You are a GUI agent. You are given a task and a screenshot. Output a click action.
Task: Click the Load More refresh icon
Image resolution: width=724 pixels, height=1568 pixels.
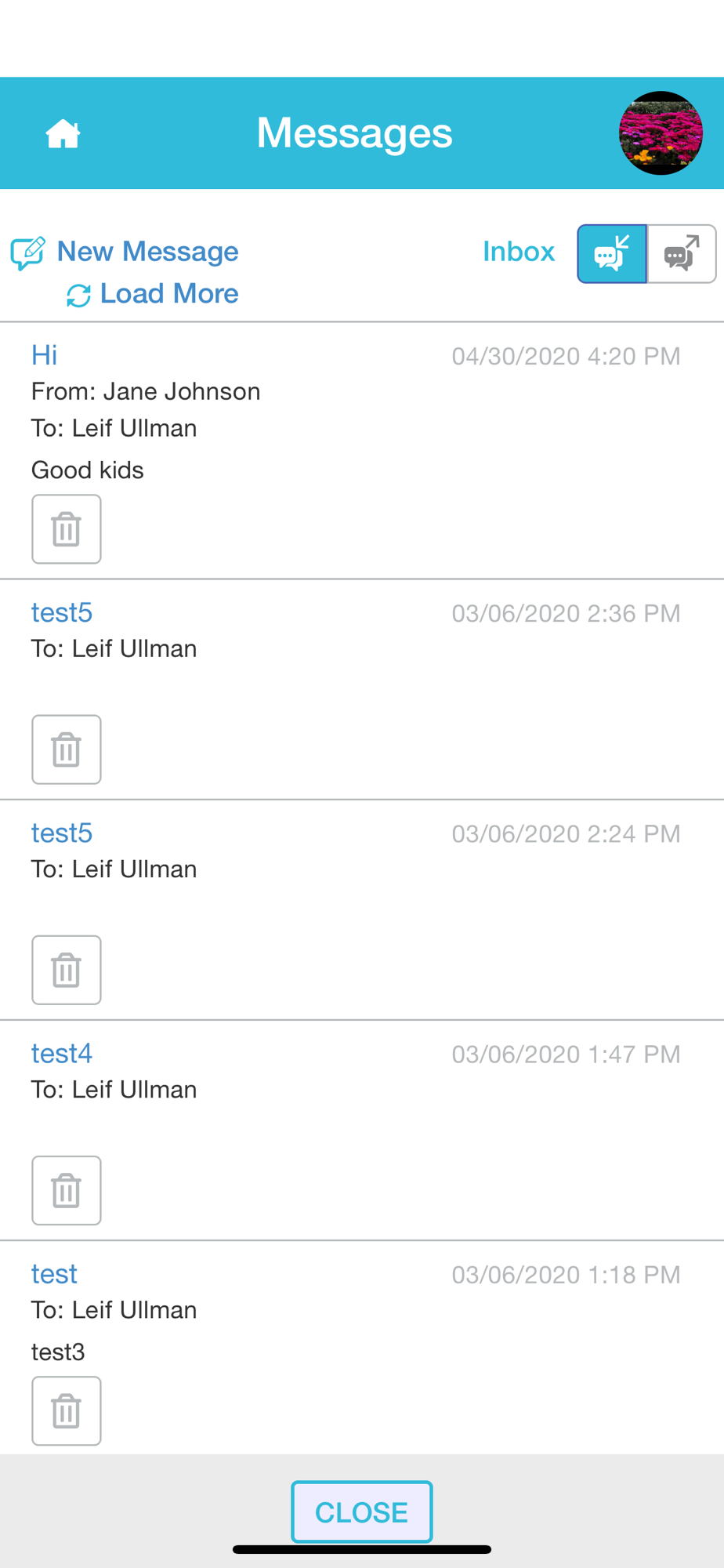click(x=78, y=296)
